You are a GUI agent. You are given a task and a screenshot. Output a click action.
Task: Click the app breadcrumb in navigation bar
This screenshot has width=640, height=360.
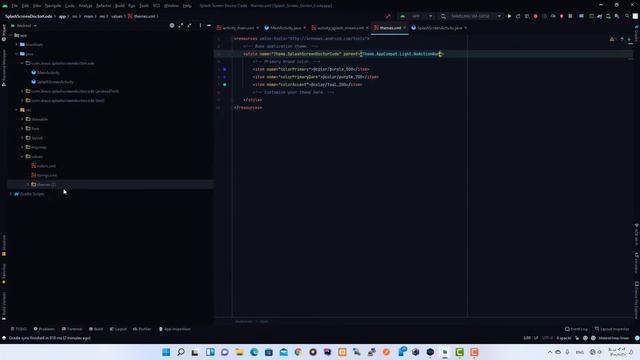tap(62, 16)
